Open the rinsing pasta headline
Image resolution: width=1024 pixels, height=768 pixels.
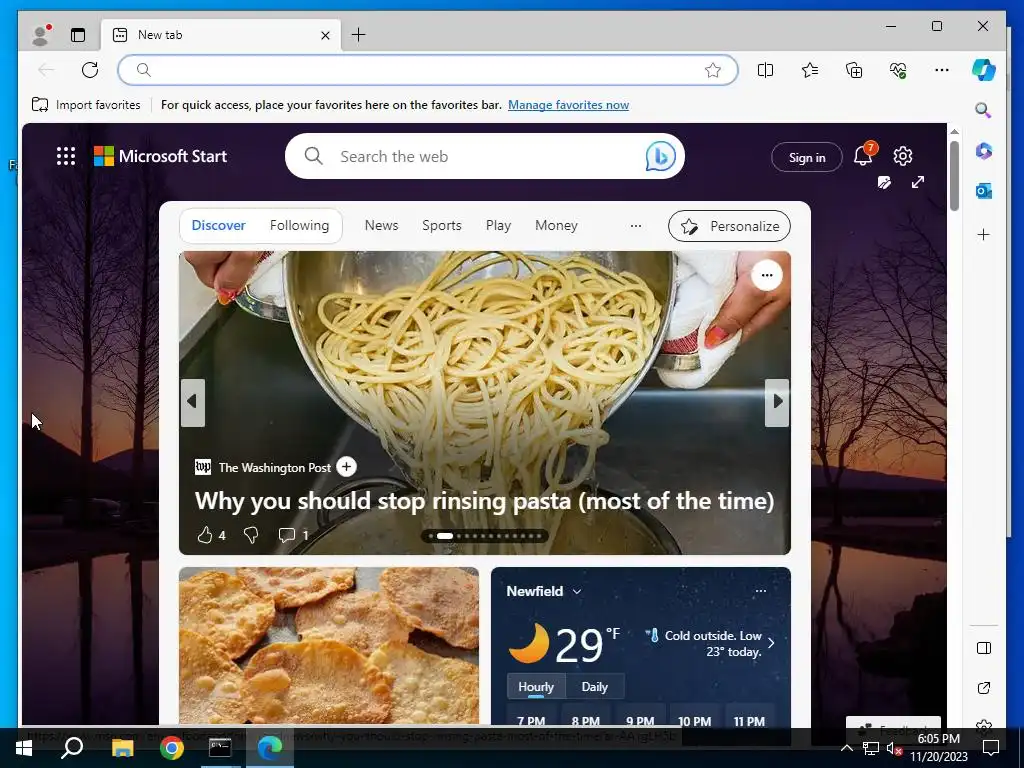coord(484,501)
